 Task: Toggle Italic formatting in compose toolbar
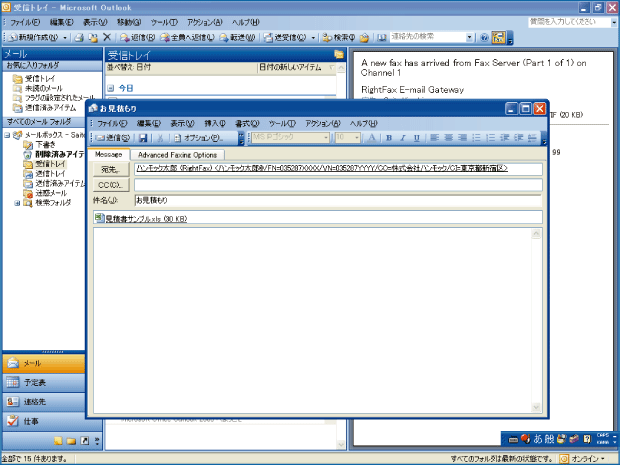(403, 138)
